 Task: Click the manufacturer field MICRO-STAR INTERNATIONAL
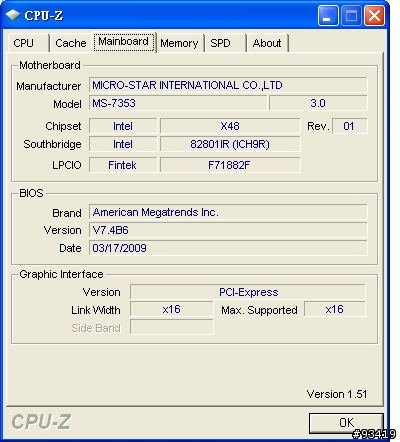[228, 85]
